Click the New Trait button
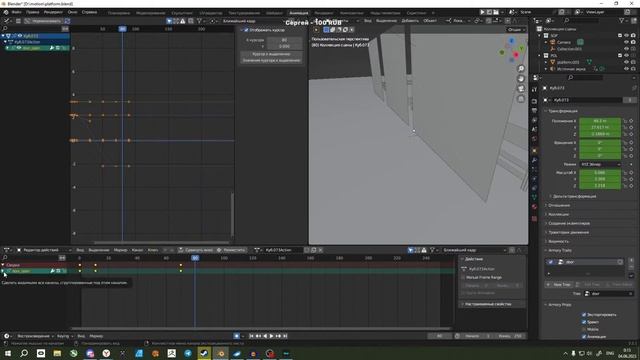 [x=559, y=284]
